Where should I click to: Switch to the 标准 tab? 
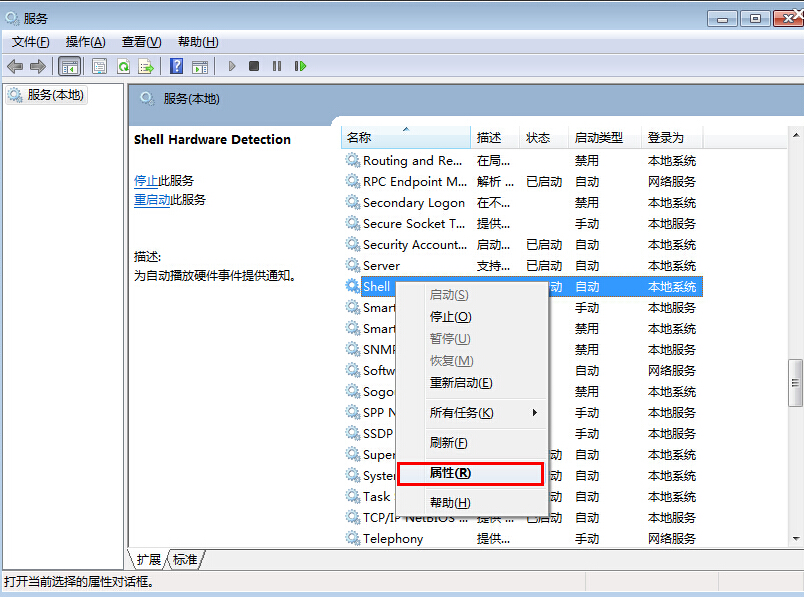click(x=184, y=560)
